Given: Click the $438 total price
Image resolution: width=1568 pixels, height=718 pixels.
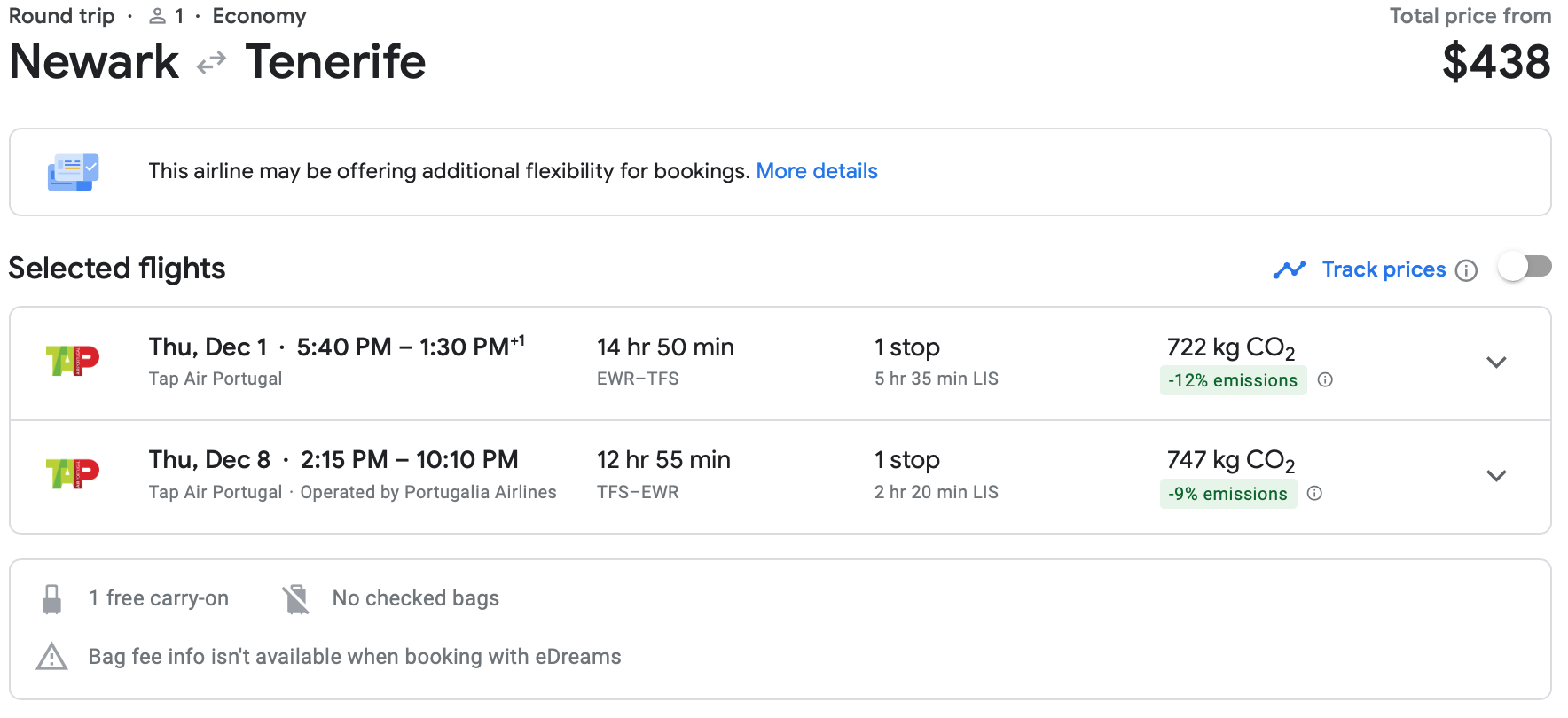Looking at the screenshot, I should tap(1496, 62).
